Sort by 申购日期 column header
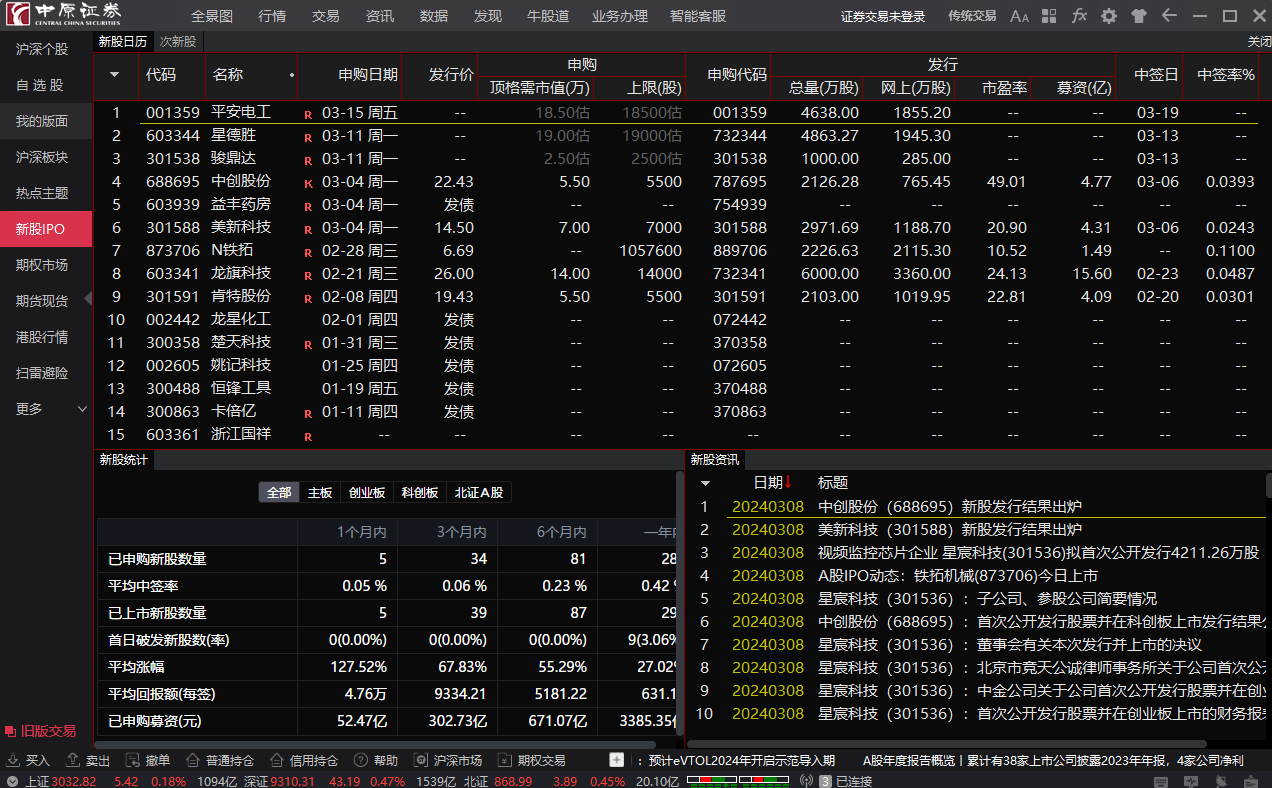Image resolution: width=1272 pixels, height=788 pixels. pos(367,75)
